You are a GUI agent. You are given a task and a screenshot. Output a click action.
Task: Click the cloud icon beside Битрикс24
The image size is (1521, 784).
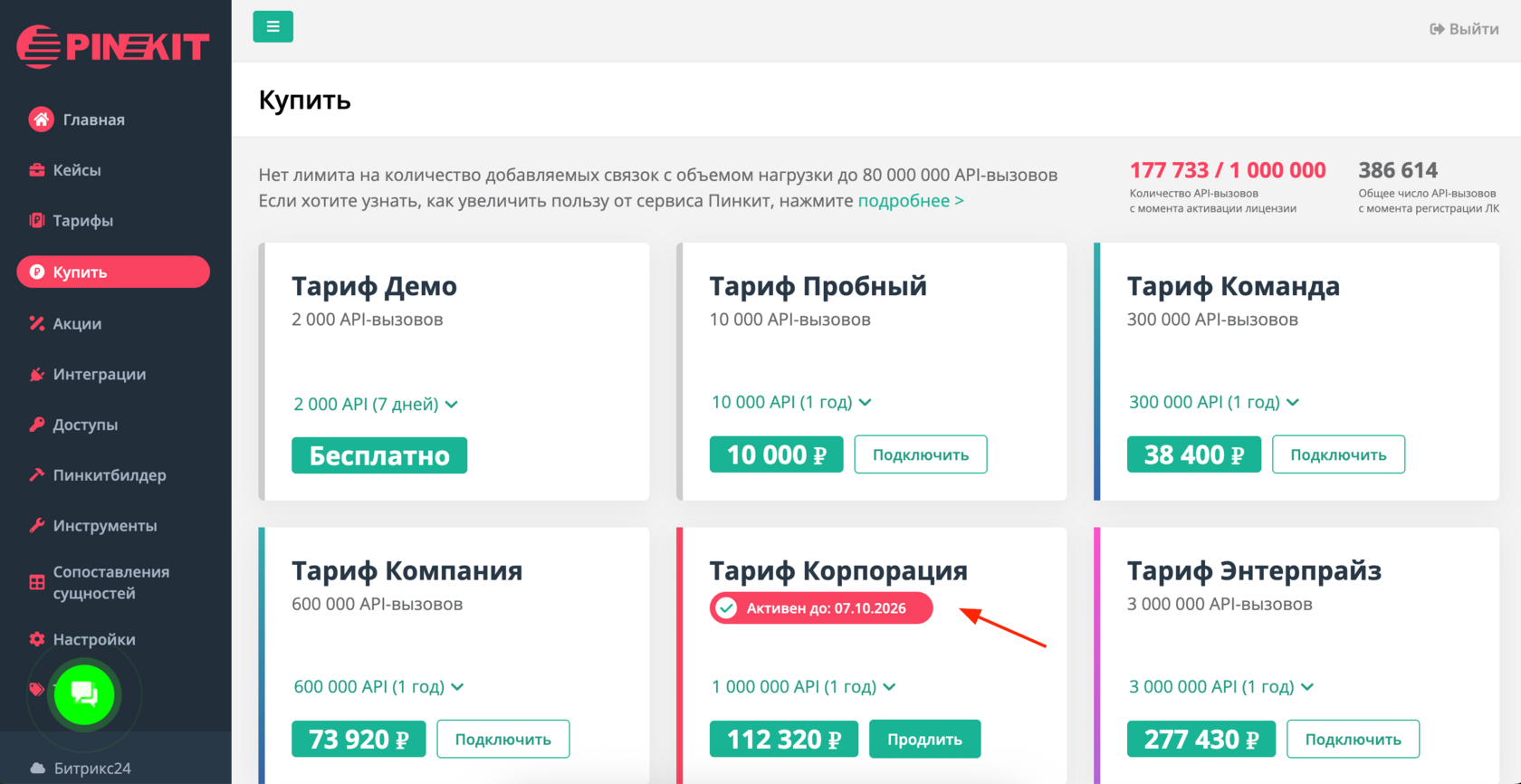click(38, 768)
